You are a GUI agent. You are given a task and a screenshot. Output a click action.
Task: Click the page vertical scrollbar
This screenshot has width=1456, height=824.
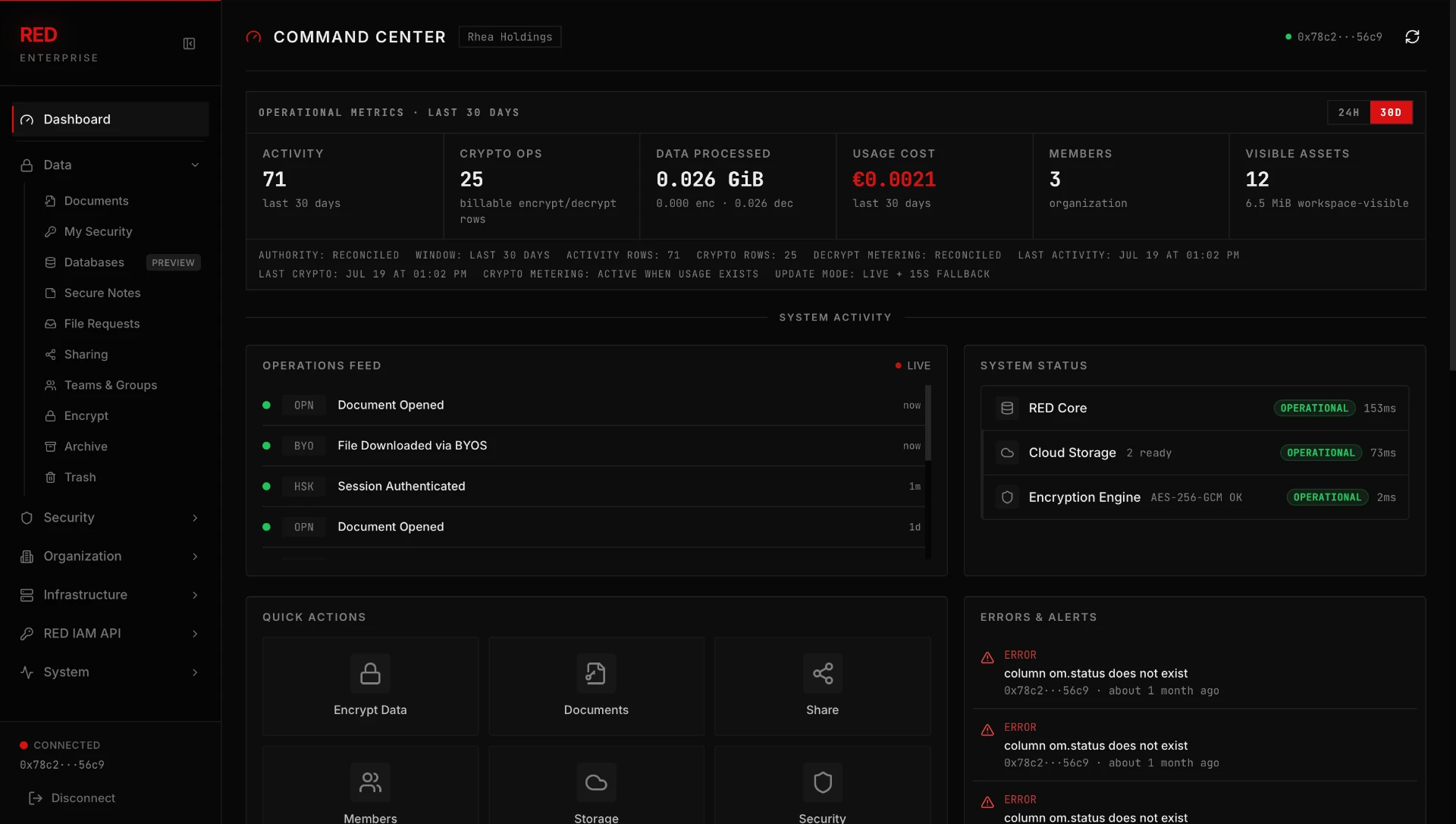click(1452, 186)
